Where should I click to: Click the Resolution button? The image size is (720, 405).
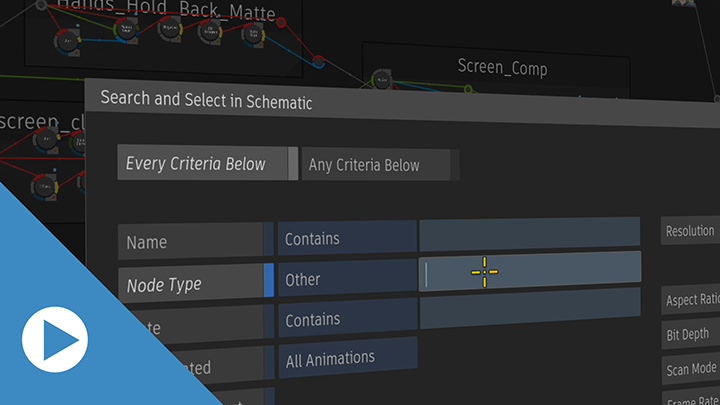pyautogui.click(x=690, y=231)
